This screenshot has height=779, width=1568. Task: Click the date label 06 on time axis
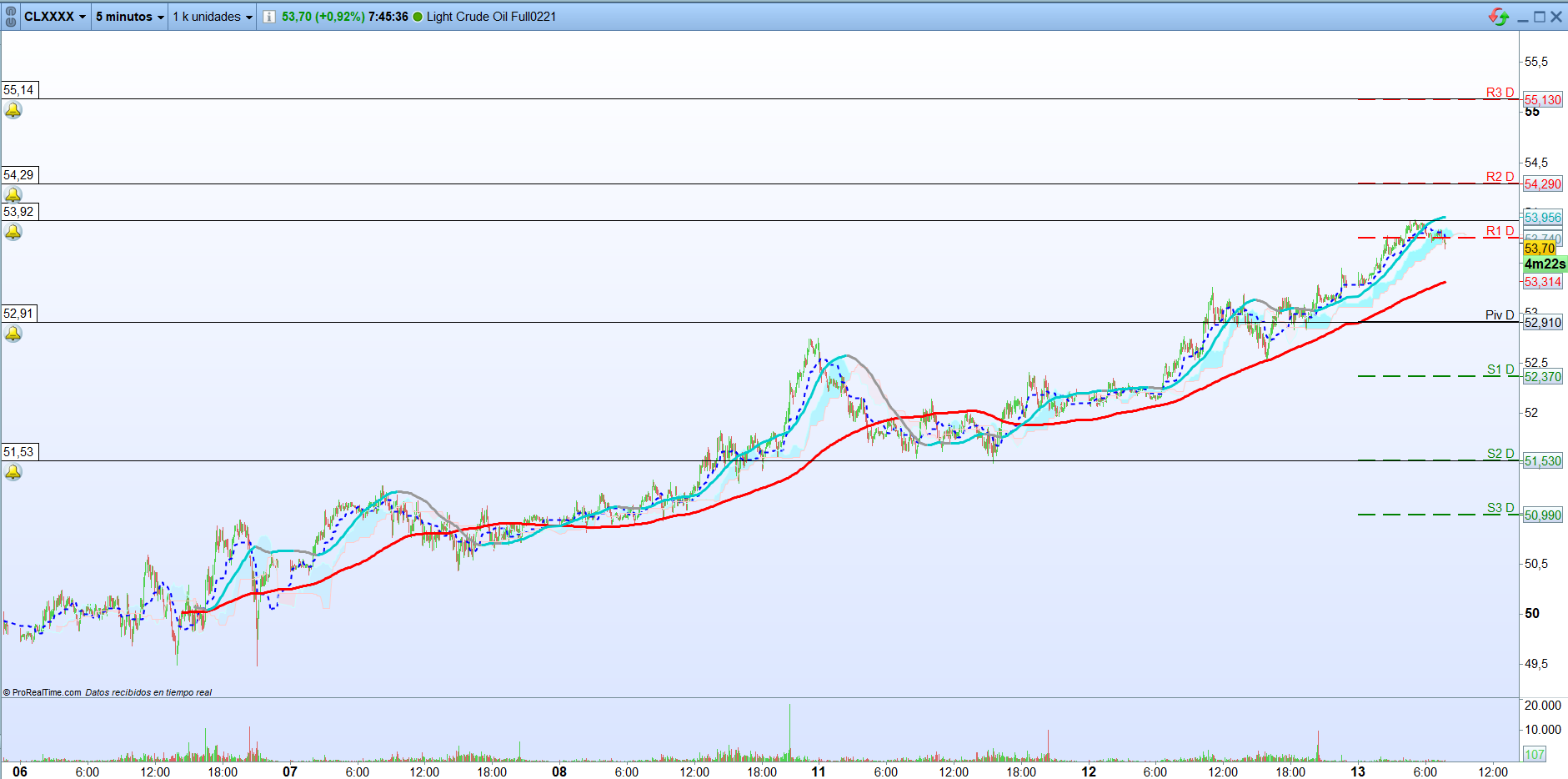click(x=20, y=771)
